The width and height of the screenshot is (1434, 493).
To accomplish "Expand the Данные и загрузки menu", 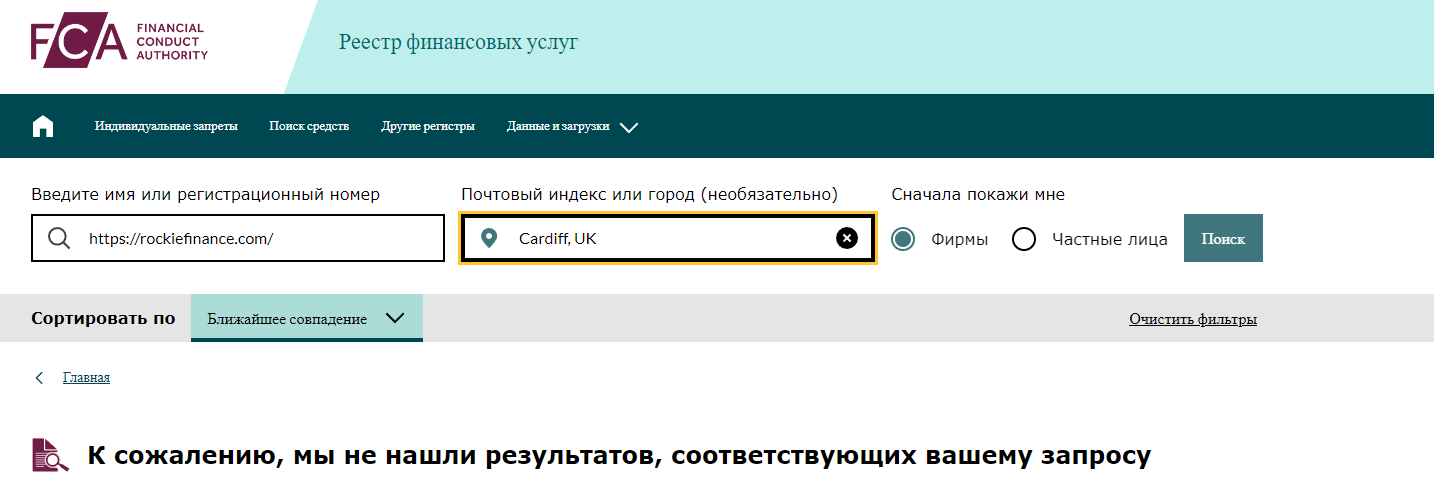I will [x=572, y=126].
